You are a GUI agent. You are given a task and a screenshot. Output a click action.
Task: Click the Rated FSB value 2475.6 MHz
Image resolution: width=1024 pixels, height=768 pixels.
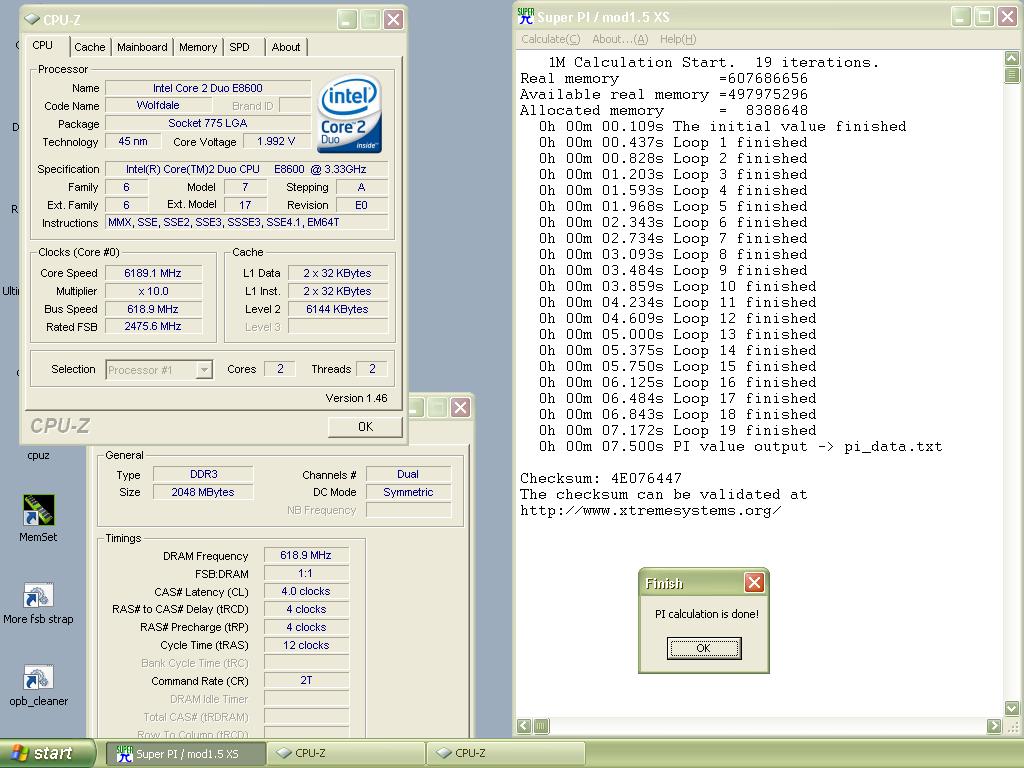[153, 327]
